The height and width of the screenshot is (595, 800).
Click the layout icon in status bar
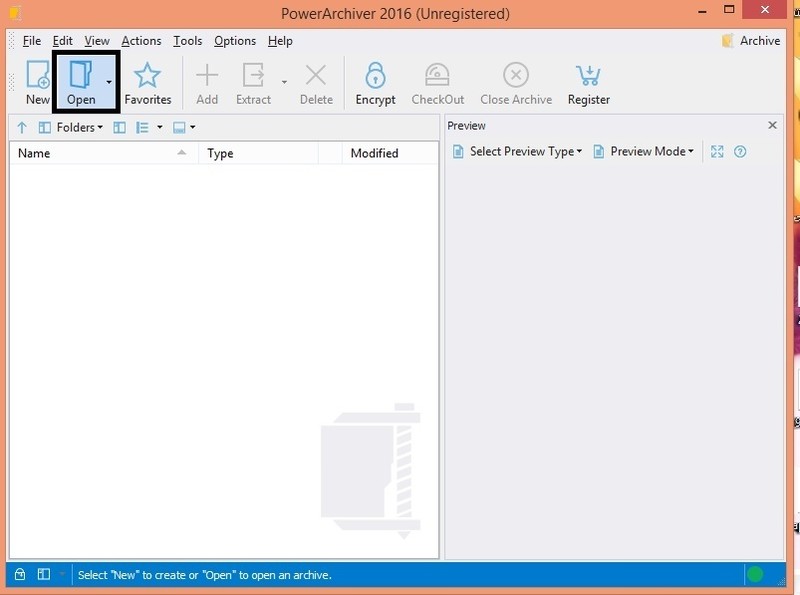[44, 574]
